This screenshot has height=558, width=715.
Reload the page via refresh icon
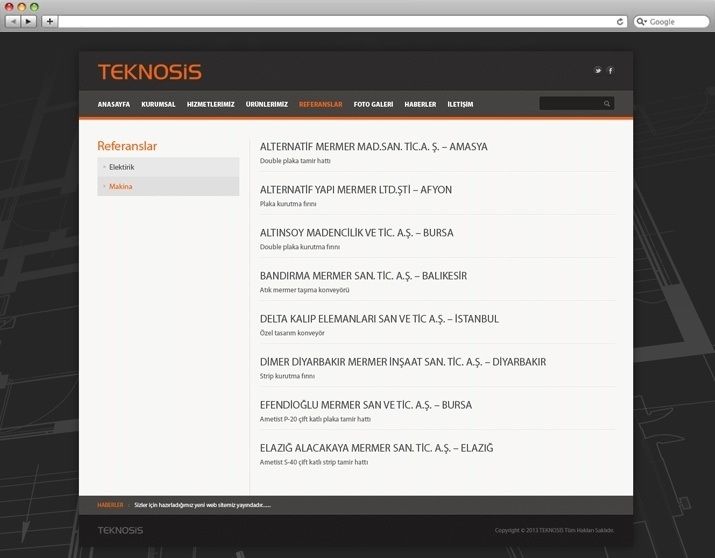(x=620, y=21)
